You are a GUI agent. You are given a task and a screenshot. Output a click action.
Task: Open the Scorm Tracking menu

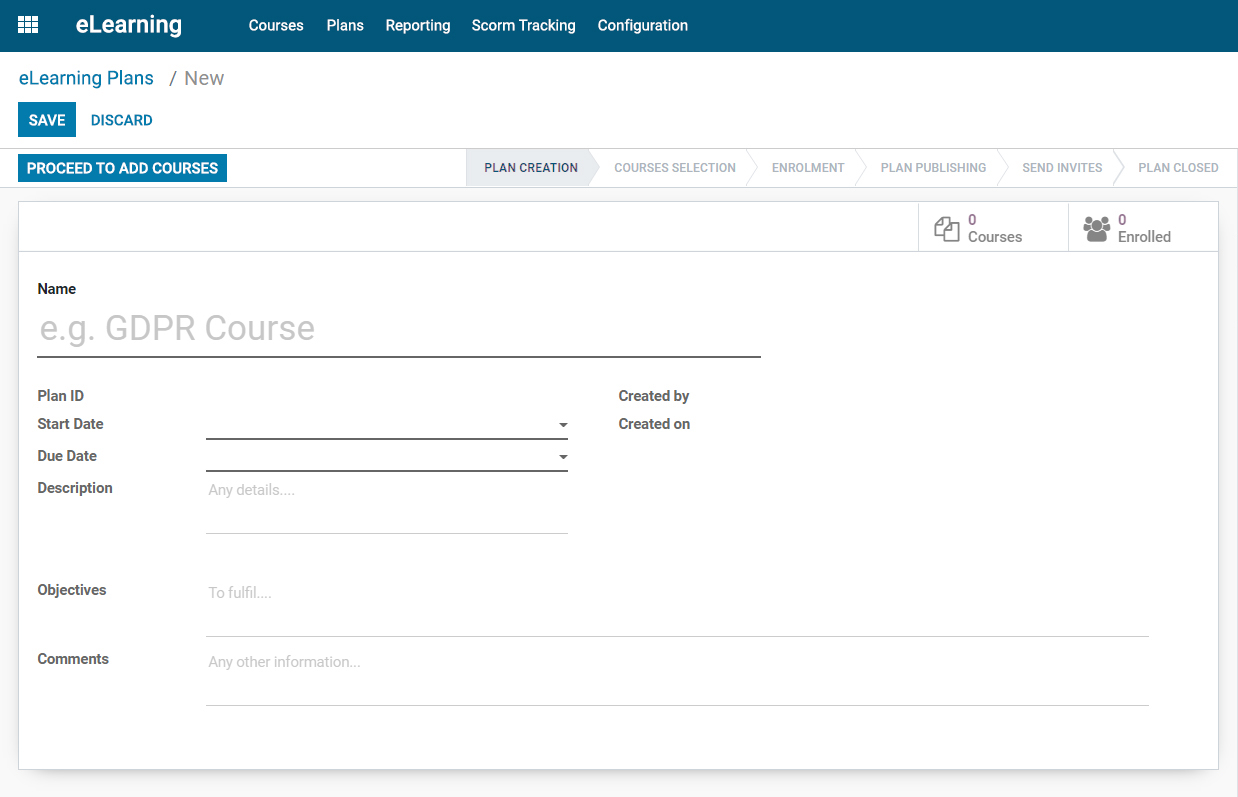tap(523, 25)
